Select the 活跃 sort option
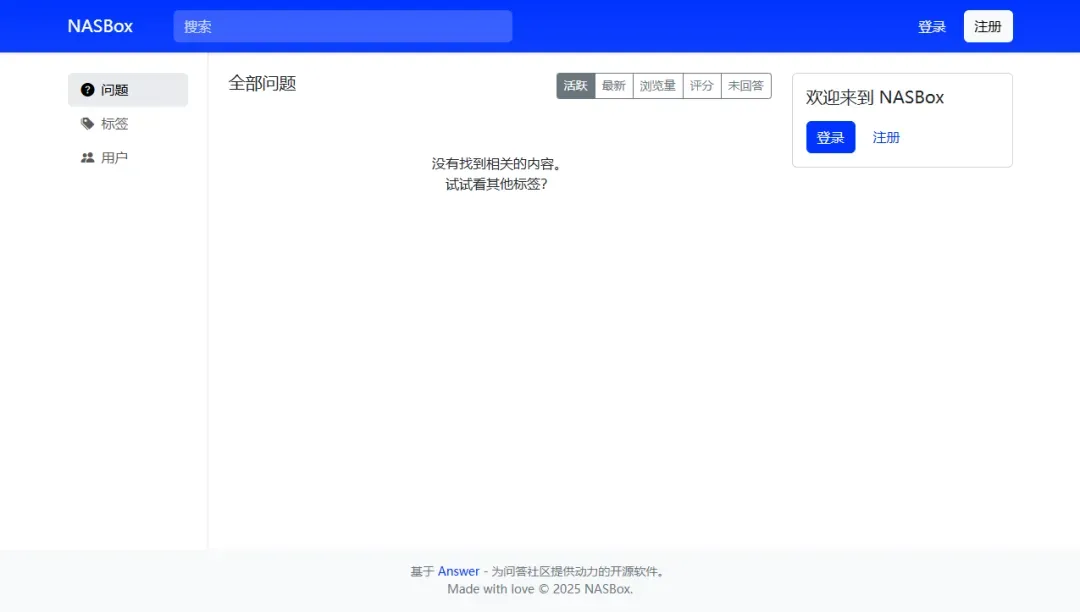This screenshot has height=612, width=1080. point(576,86)
